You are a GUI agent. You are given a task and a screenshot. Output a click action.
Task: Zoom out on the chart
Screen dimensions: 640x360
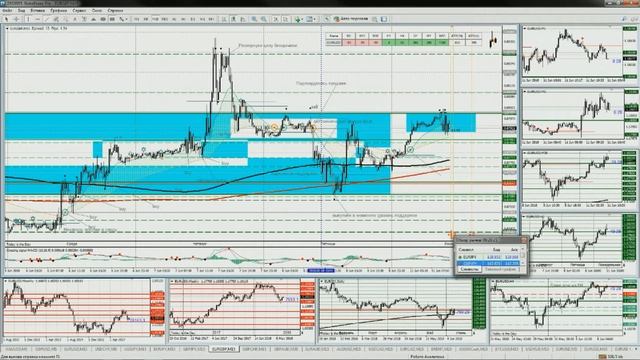coord(264,19)
